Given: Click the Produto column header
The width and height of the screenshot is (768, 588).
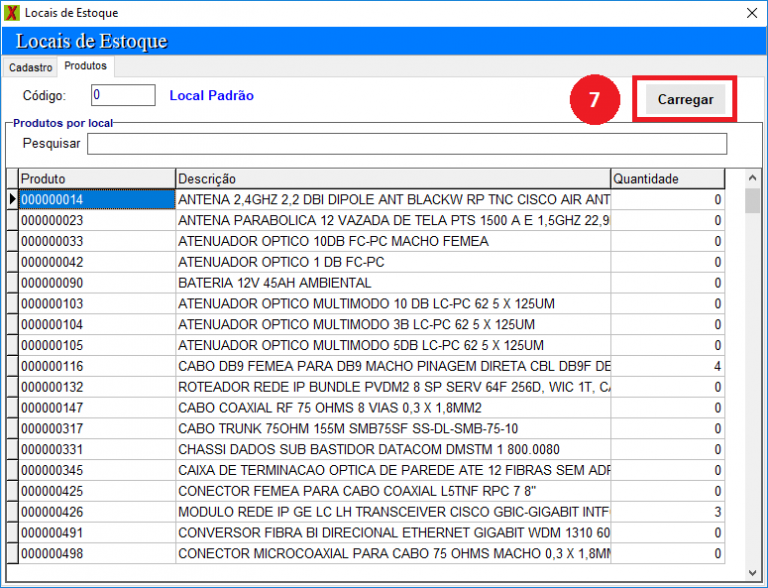Looking at the screenshot, I should click(96, 179).
